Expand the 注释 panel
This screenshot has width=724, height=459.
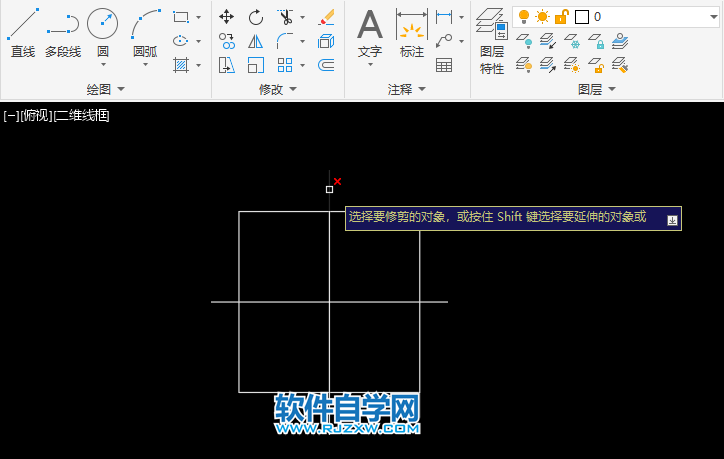[x=406, y=89]
